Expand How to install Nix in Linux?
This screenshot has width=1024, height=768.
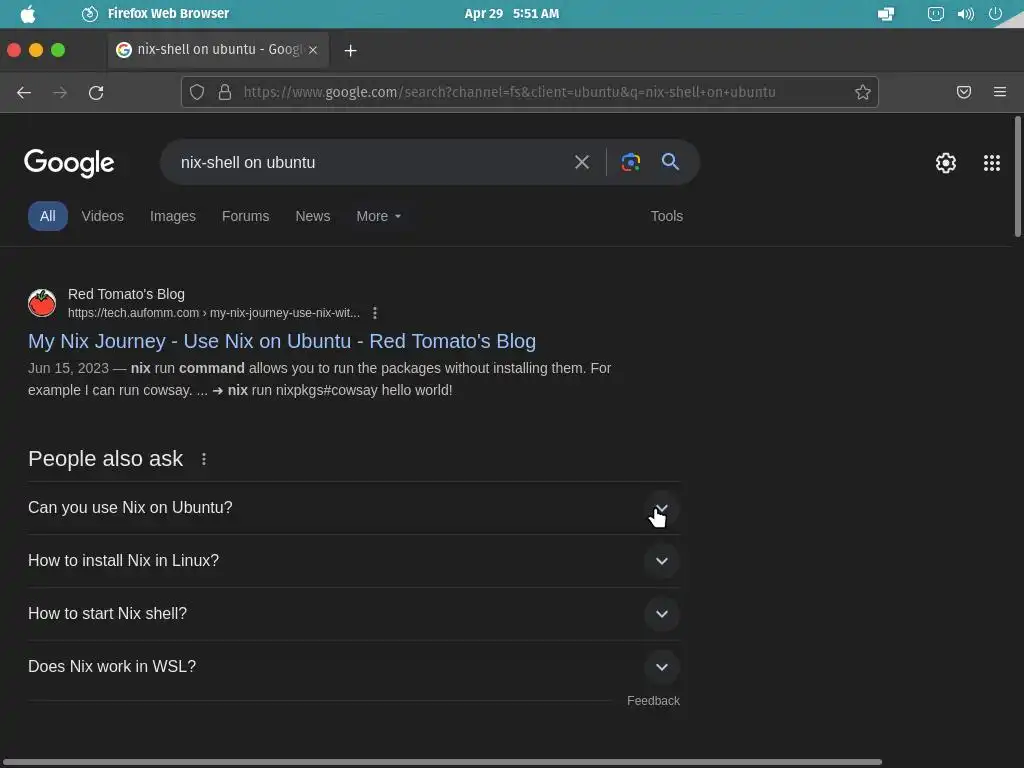click(354, 561)
